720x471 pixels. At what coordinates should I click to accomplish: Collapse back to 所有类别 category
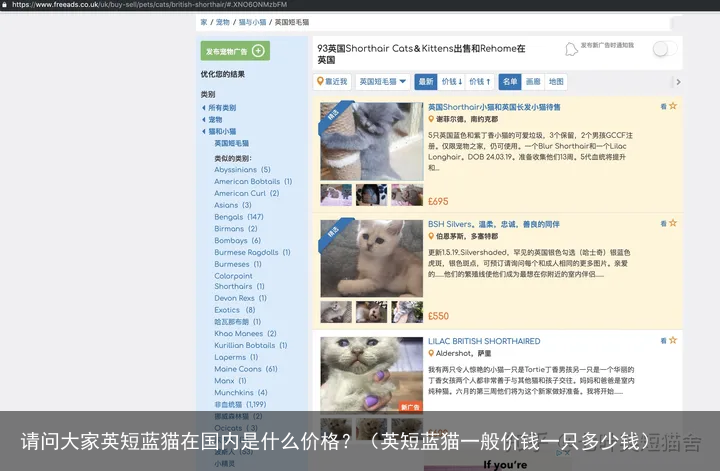222,107
